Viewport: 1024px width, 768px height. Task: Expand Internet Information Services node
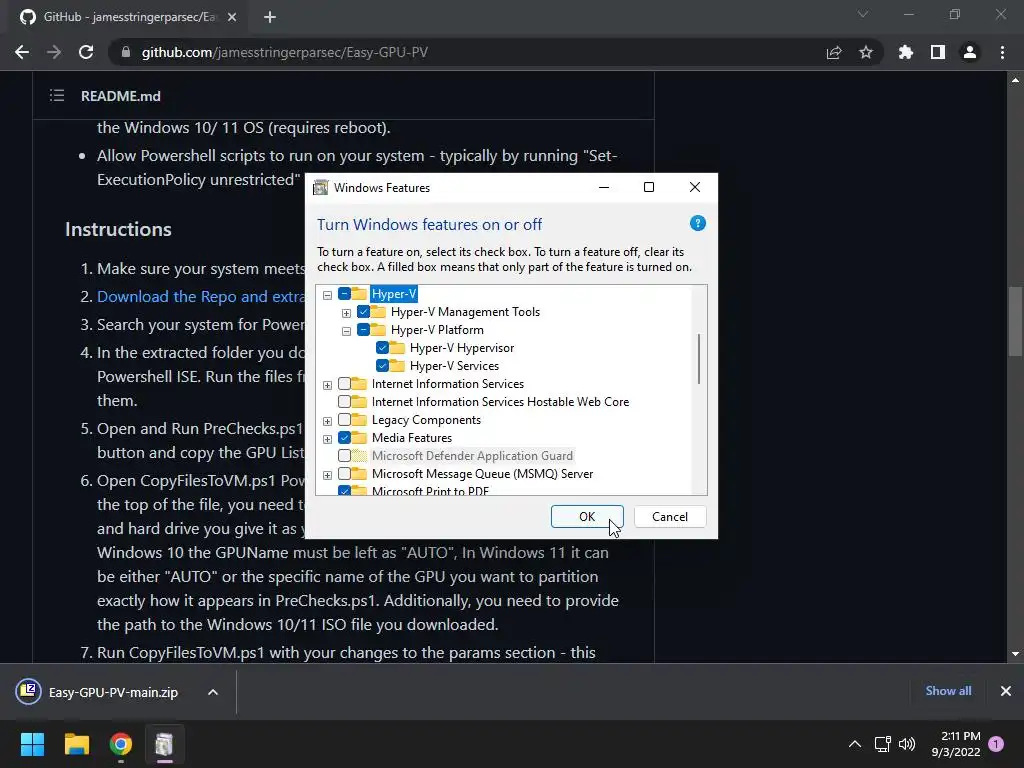pos(327,385)
